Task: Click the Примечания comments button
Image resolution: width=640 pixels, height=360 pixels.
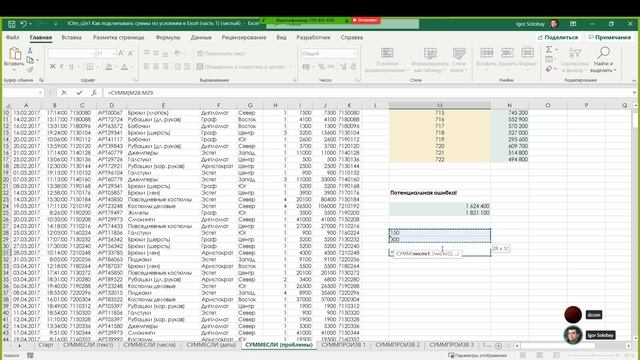Action: coord(609,37)
